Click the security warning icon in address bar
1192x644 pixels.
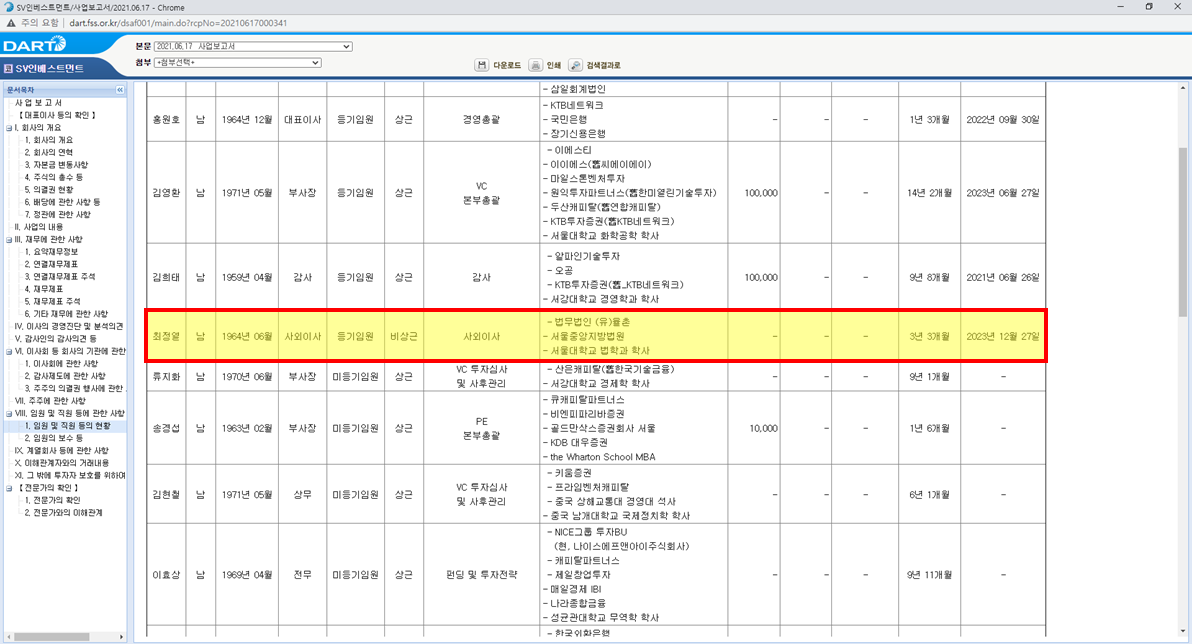point(11,23)
